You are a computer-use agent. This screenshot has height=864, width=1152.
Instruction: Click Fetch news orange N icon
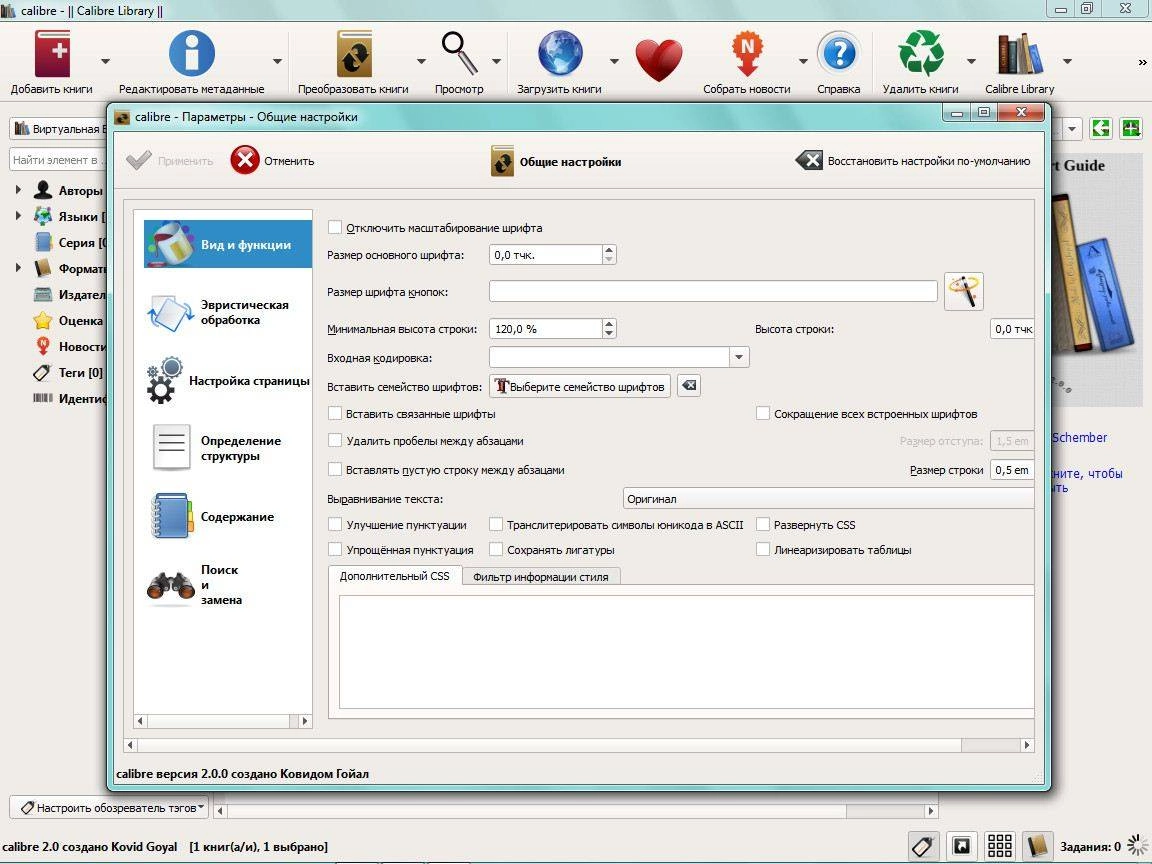coord(746,54)
